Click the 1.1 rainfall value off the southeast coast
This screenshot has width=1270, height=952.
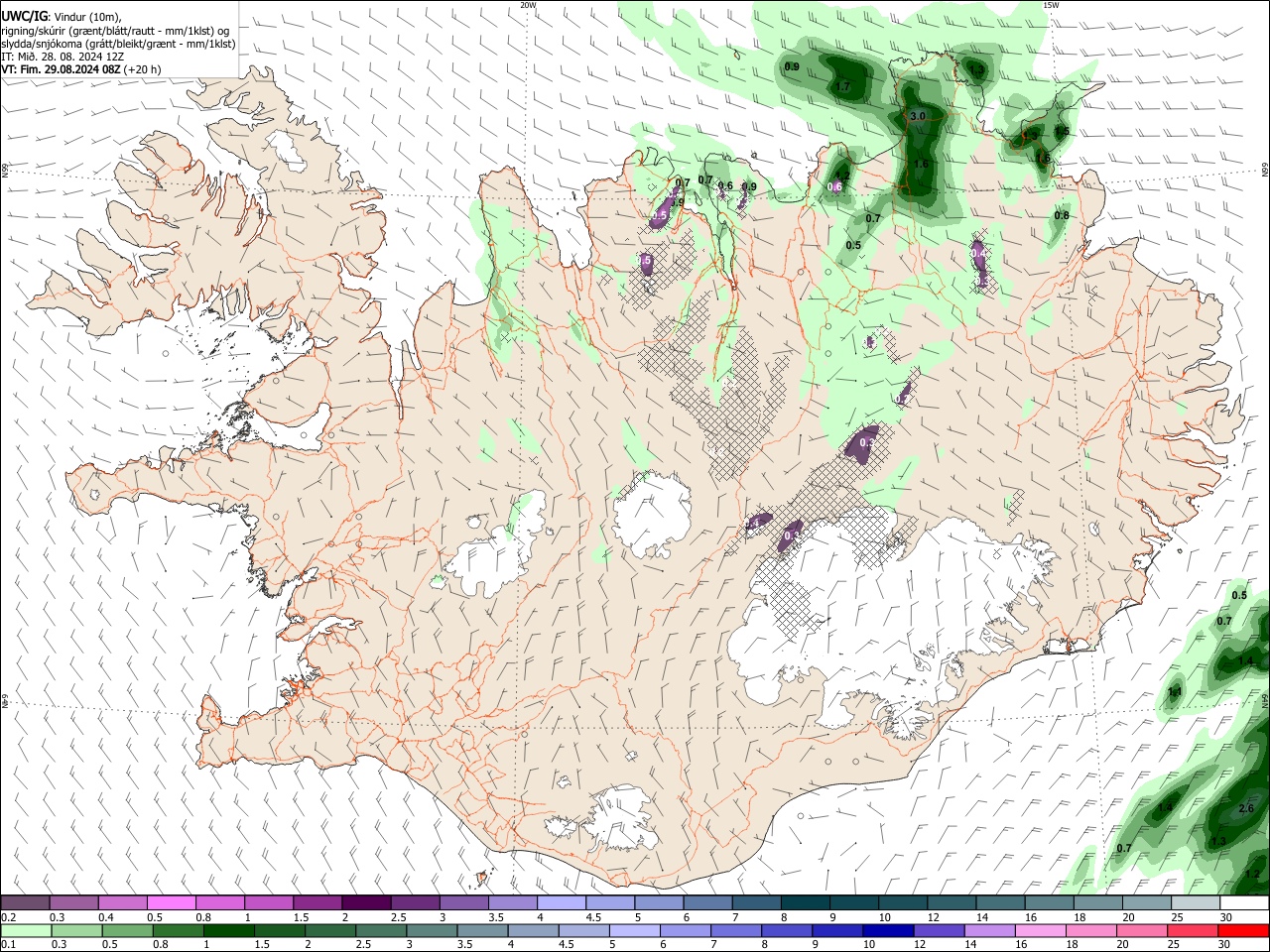point(1176,691)
